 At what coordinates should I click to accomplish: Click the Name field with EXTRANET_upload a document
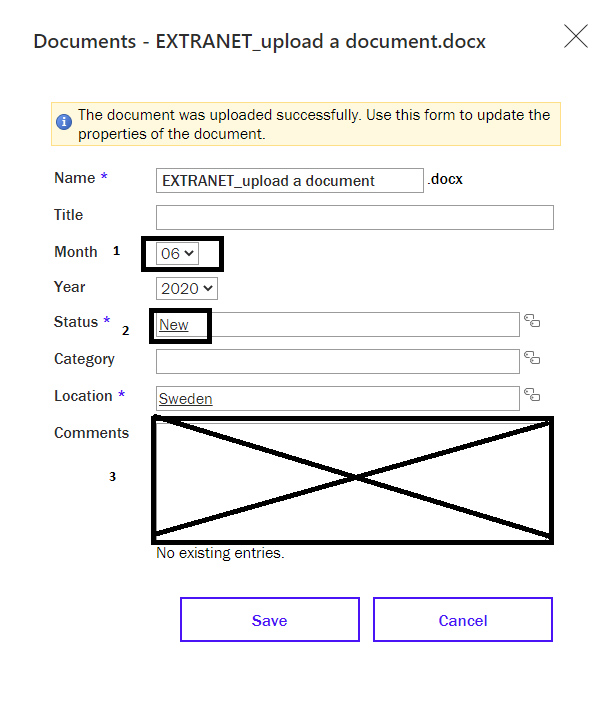290,181
